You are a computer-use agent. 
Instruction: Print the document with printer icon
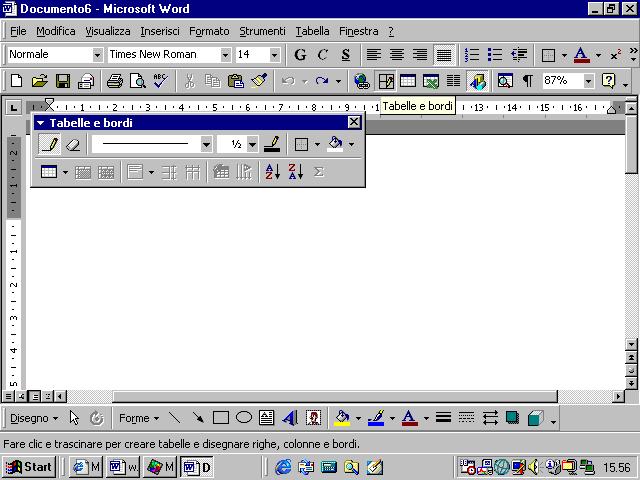(114, 81)
